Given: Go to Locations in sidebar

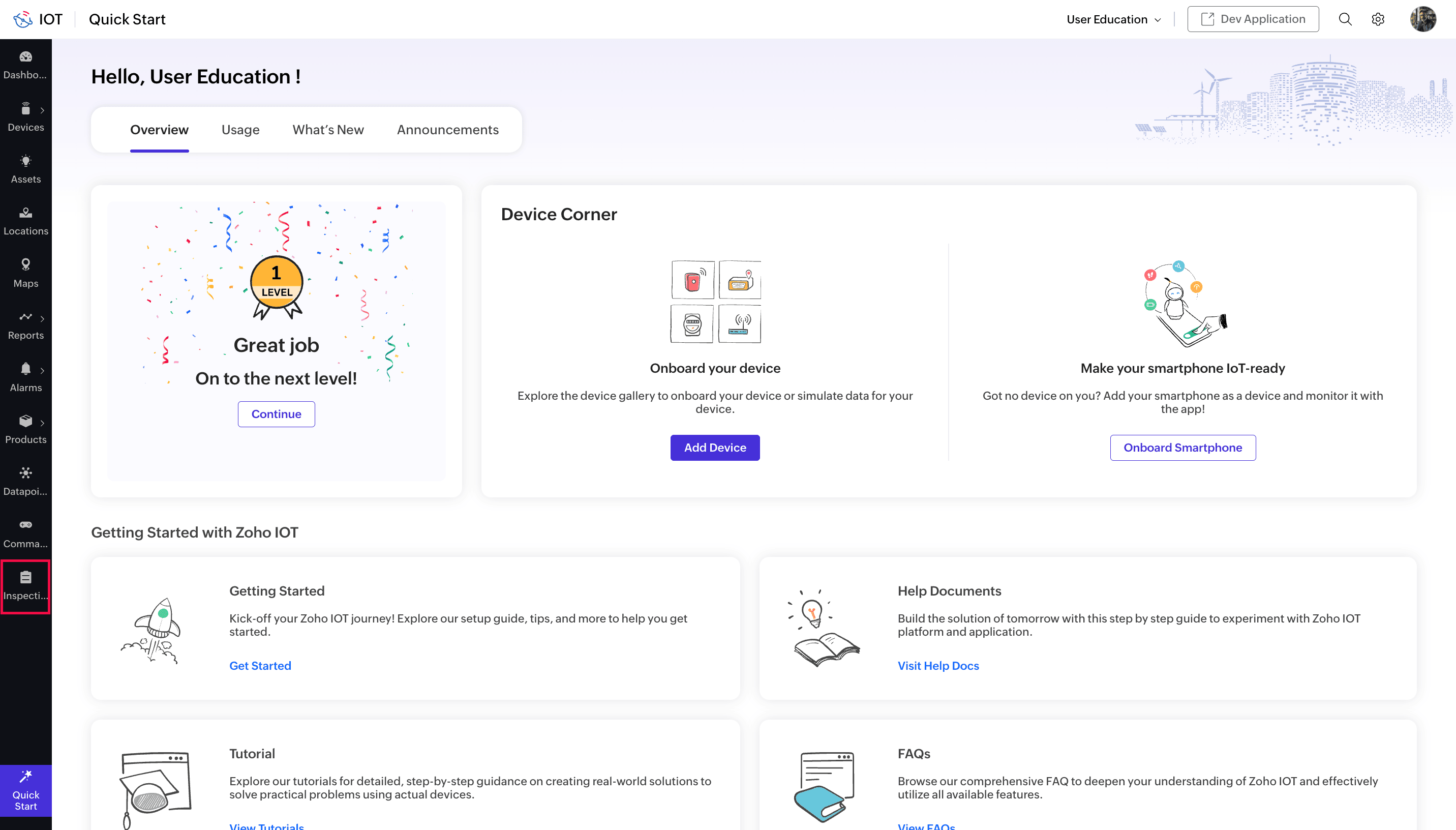Looking at the screenshot, I should click(x=25, y=221).
